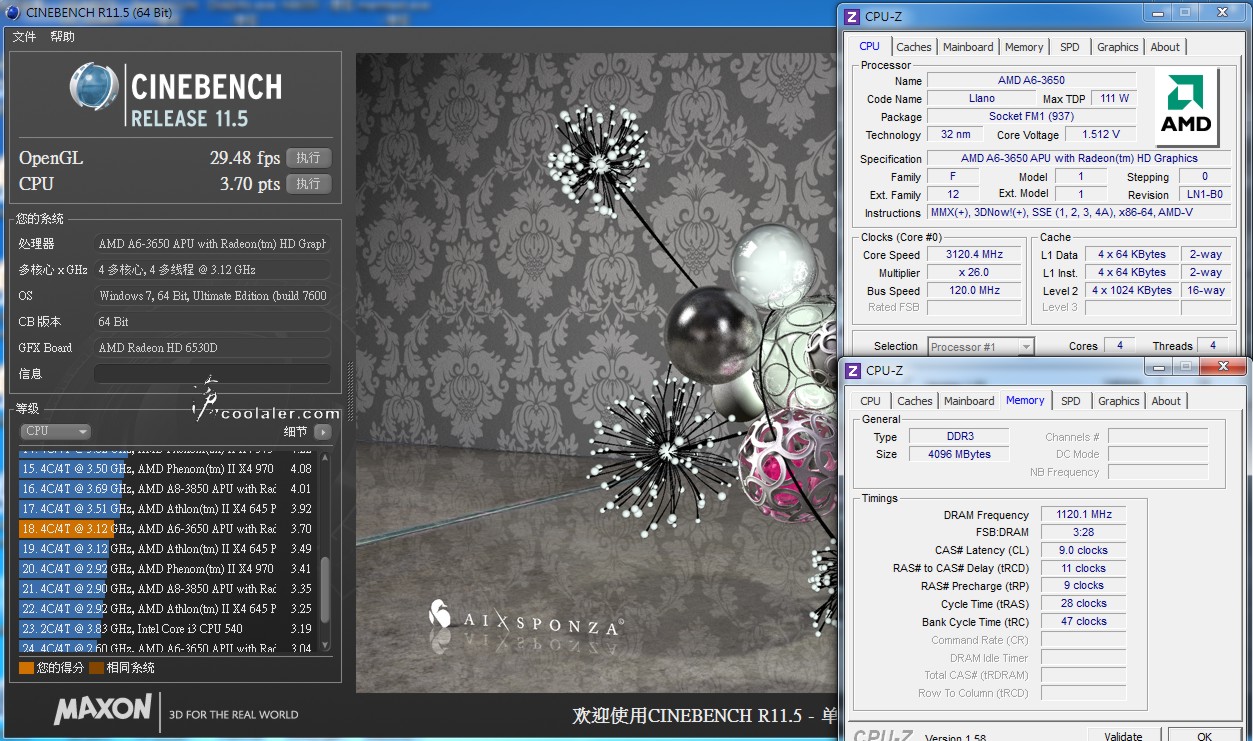Run the CPU benchmark with 执行
Screen dimensions: 1253x741
click(308, 184)
